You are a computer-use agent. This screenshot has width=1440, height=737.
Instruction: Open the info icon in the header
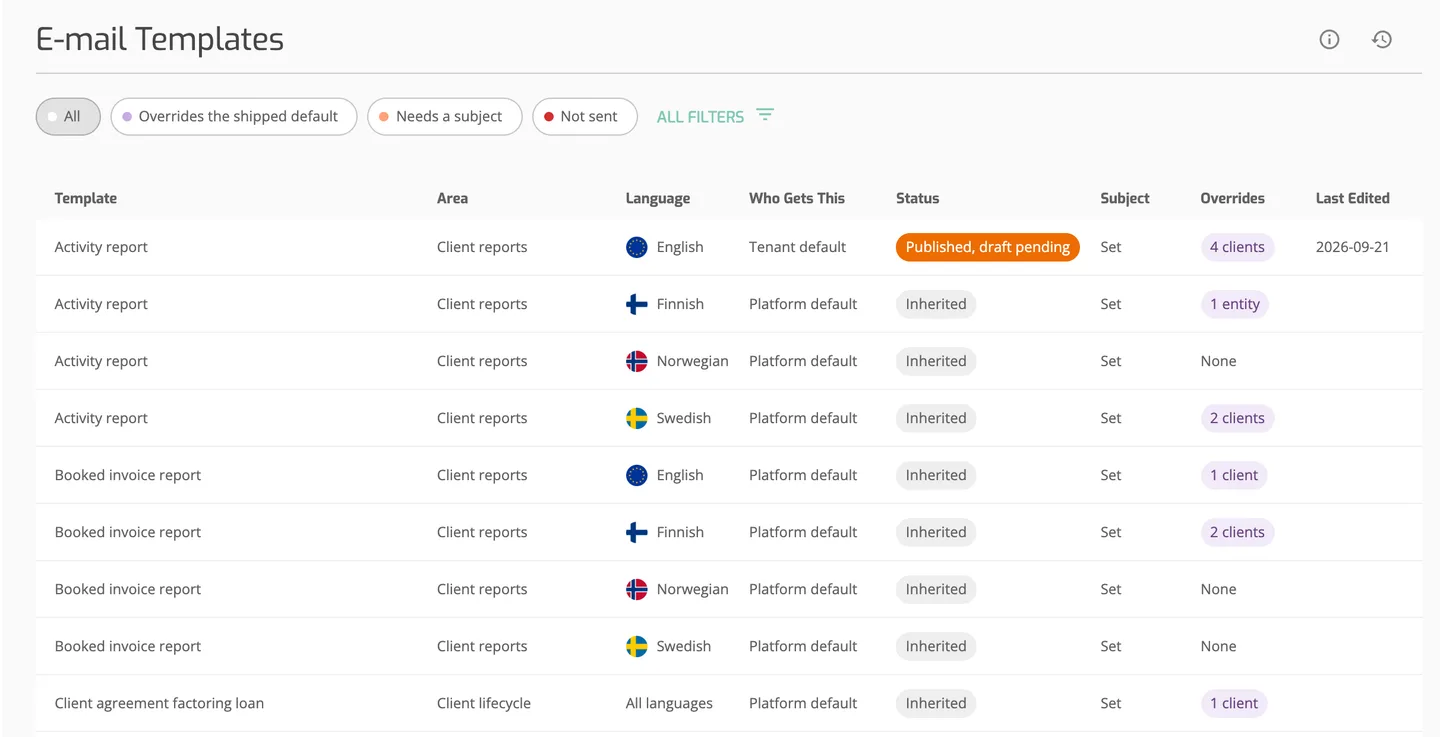pos(1329,40)
